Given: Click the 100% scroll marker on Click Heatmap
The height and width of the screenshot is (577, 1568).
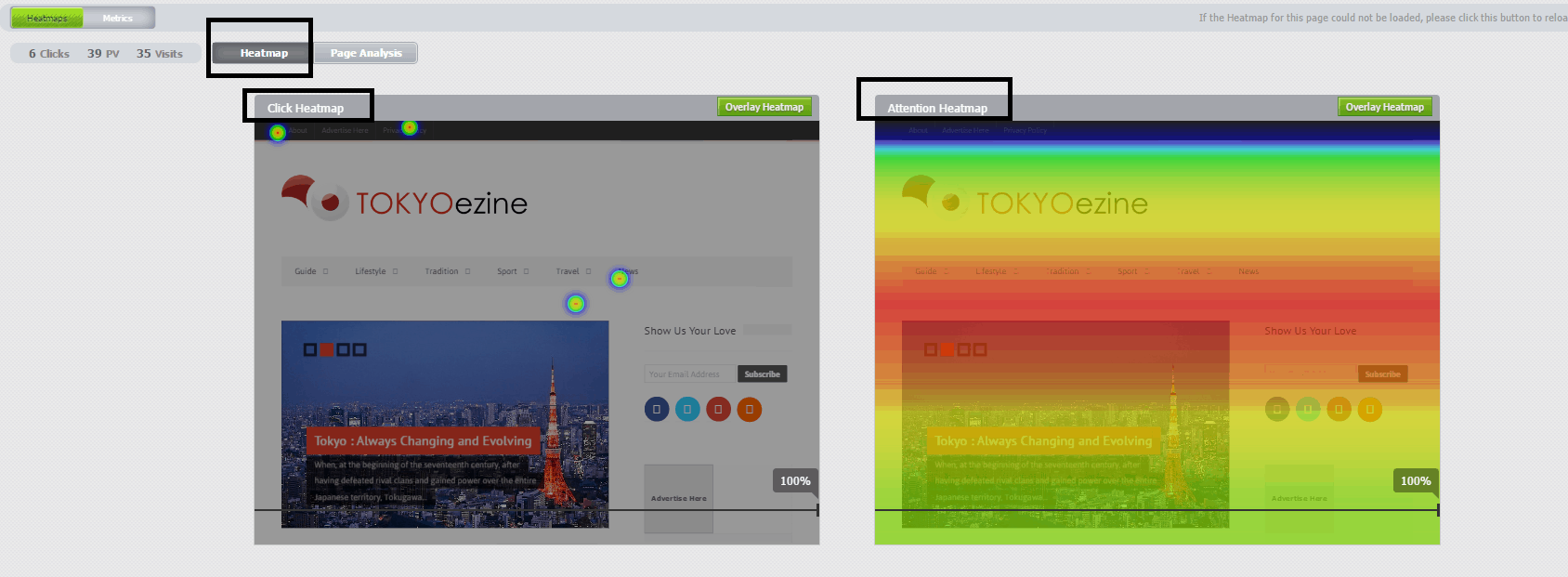Looking at the screenshot, I should pos(794,480).
